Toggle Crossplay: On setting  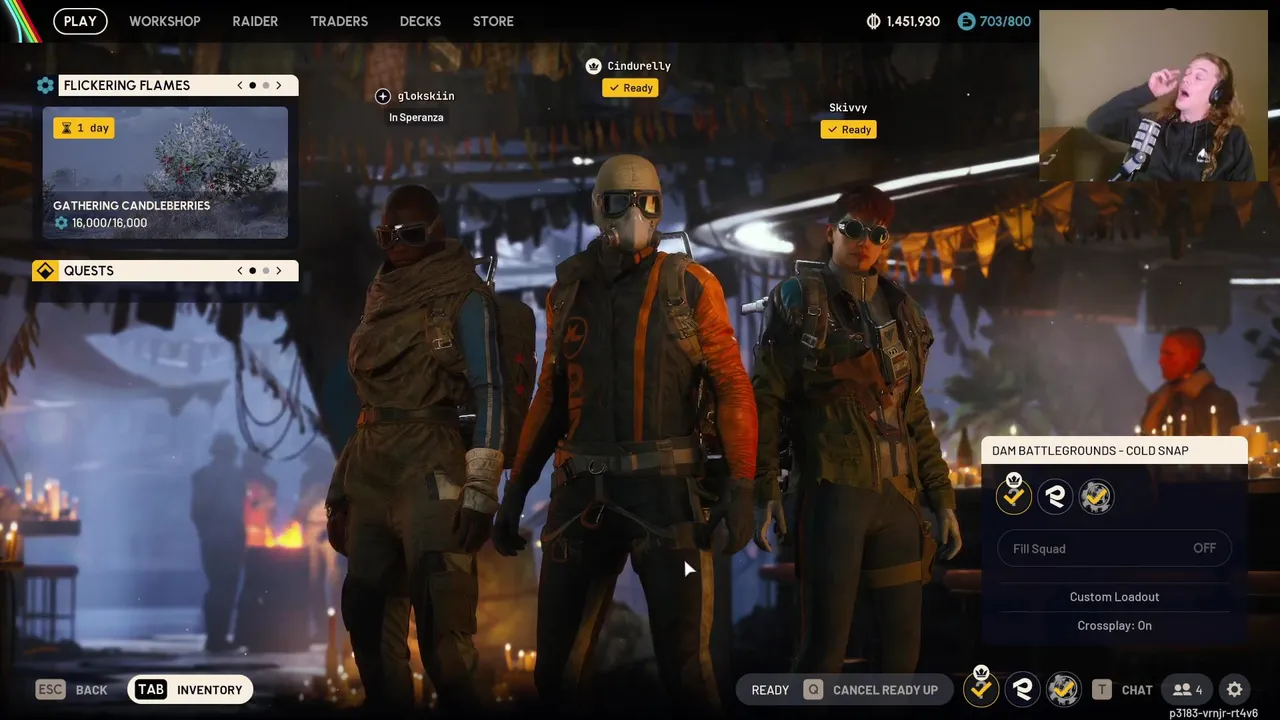tap(1114, 626)
